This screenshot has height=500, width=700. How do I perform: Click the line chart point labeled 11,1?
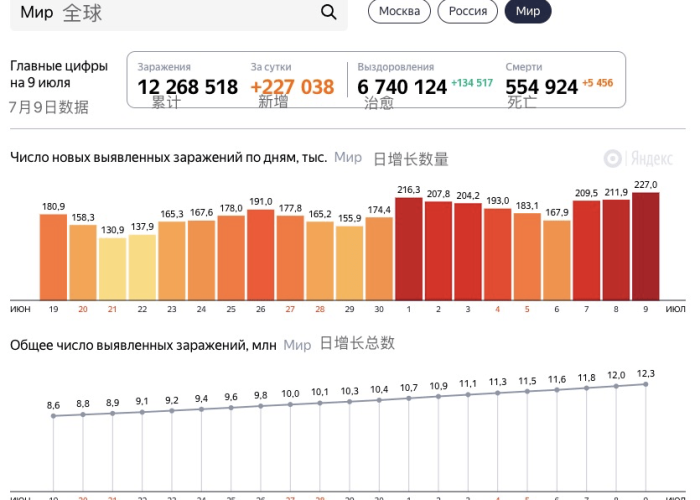(x=468, y=395)
